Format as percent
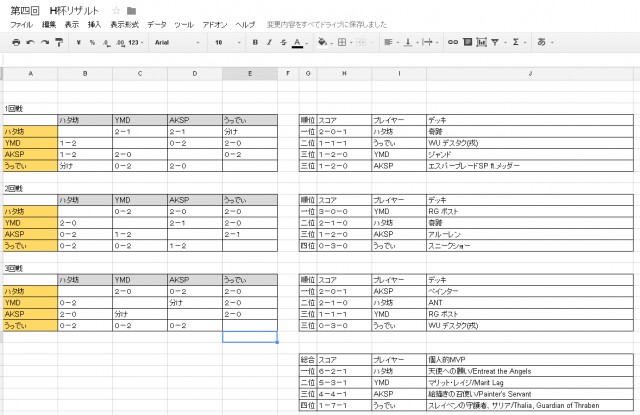640x415 pixels. [92, 42]
